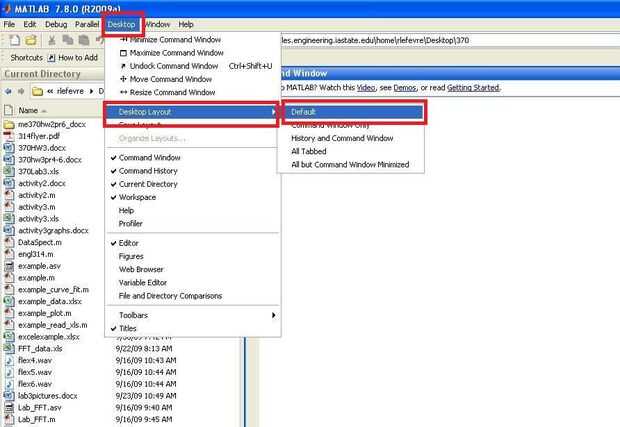Click the Getting Started link
620x427 pixels.
[473, 88]
